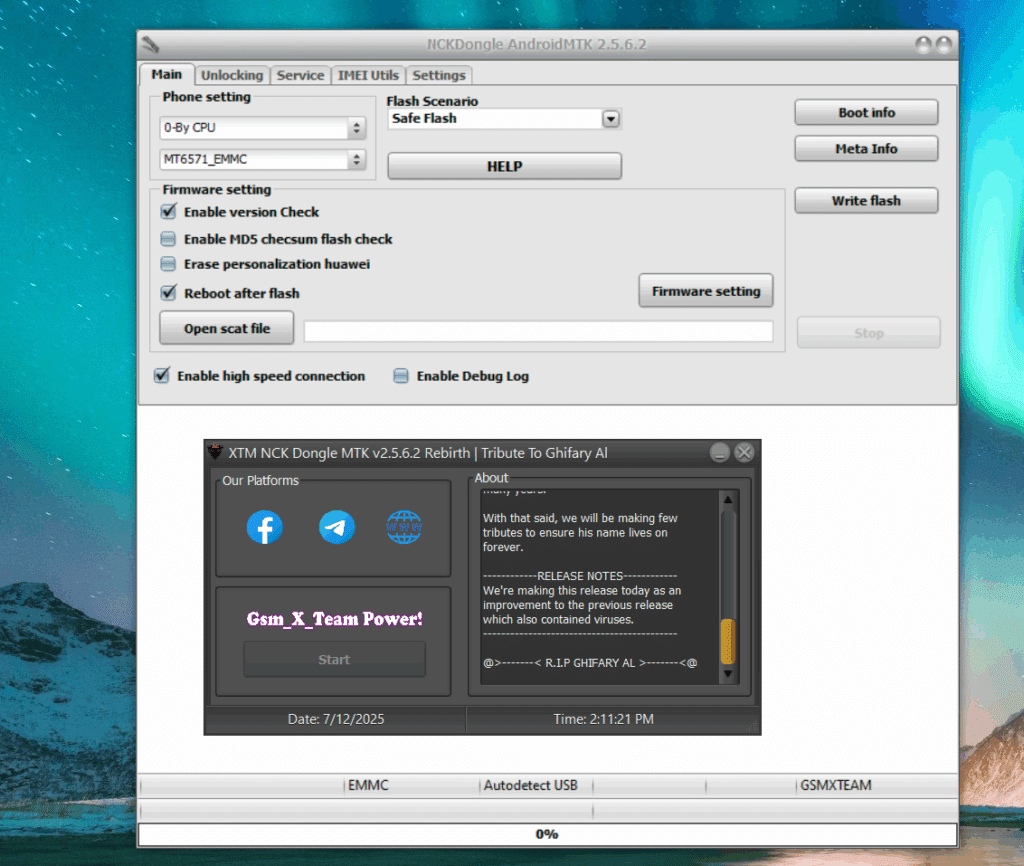
Task: Open the Telegram platform icon
Action: click(x=337, y=527)
